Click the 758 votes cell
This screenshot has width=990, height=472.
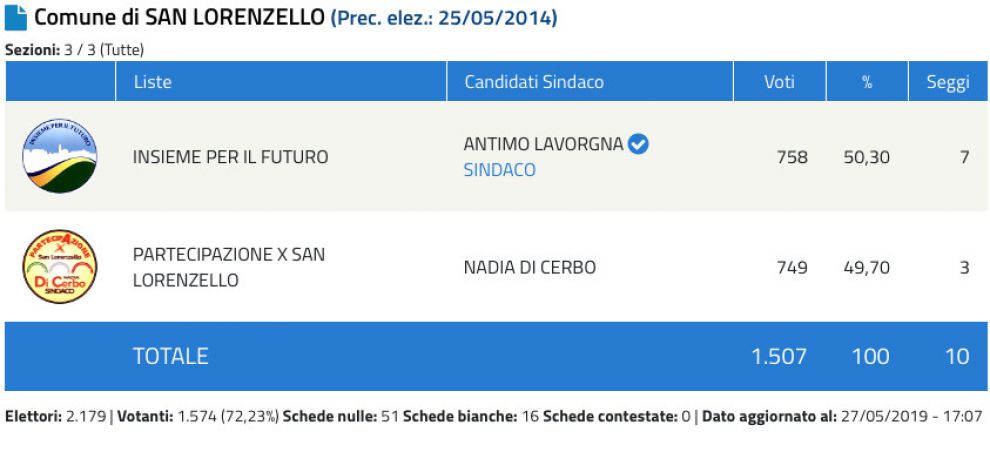pyautogui.click(x=792, y=157)
